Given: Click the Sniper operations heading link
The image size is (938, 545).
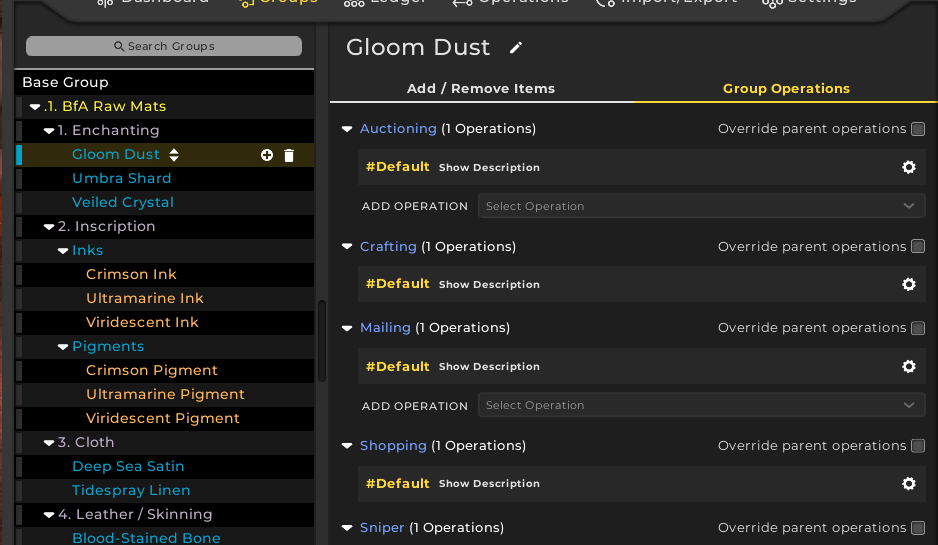Looking at the screenshot, I should pos(382,528).
